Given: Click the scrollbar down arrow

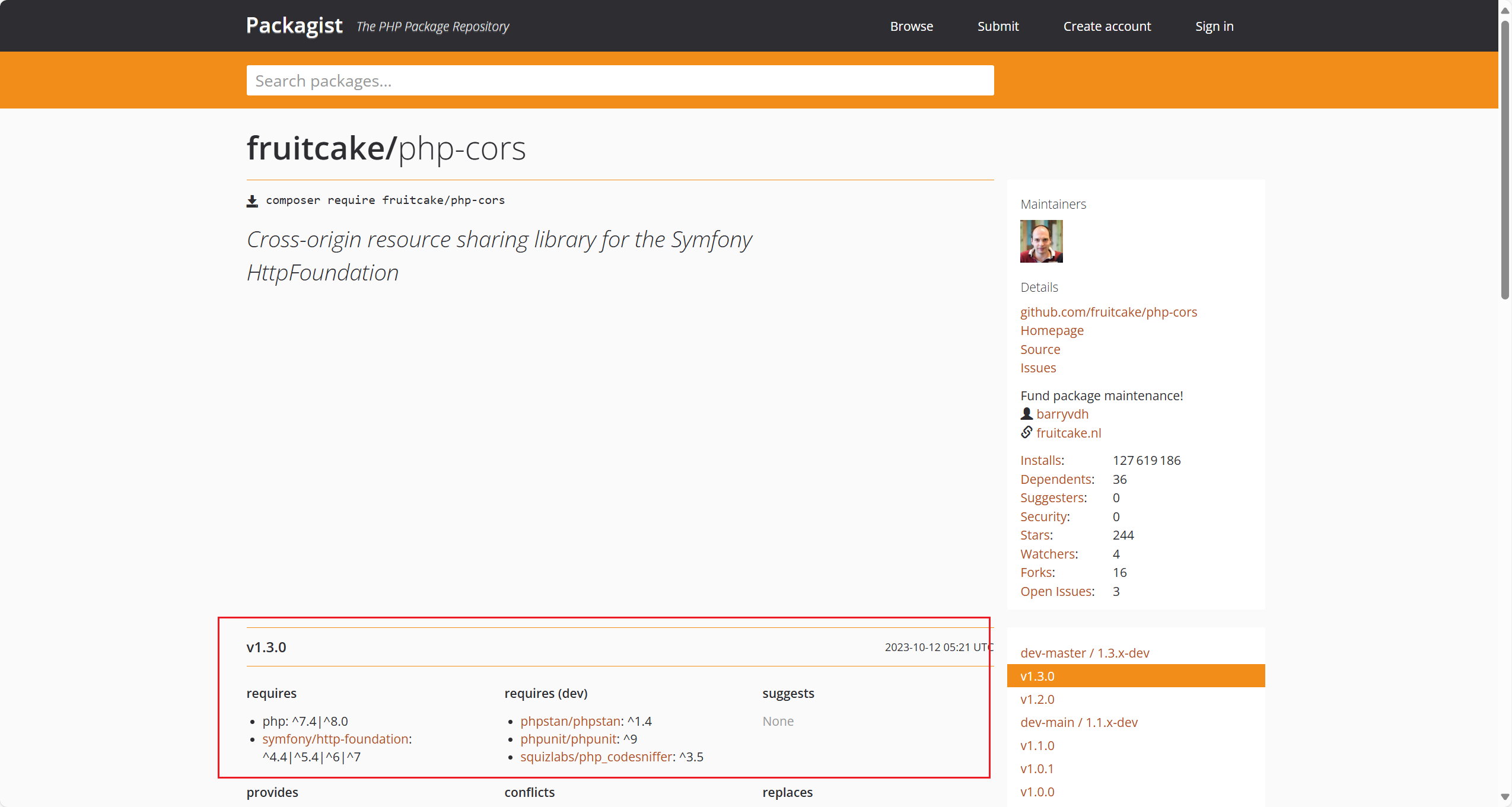Looking at the screenshot, I should pos(1505,797).
